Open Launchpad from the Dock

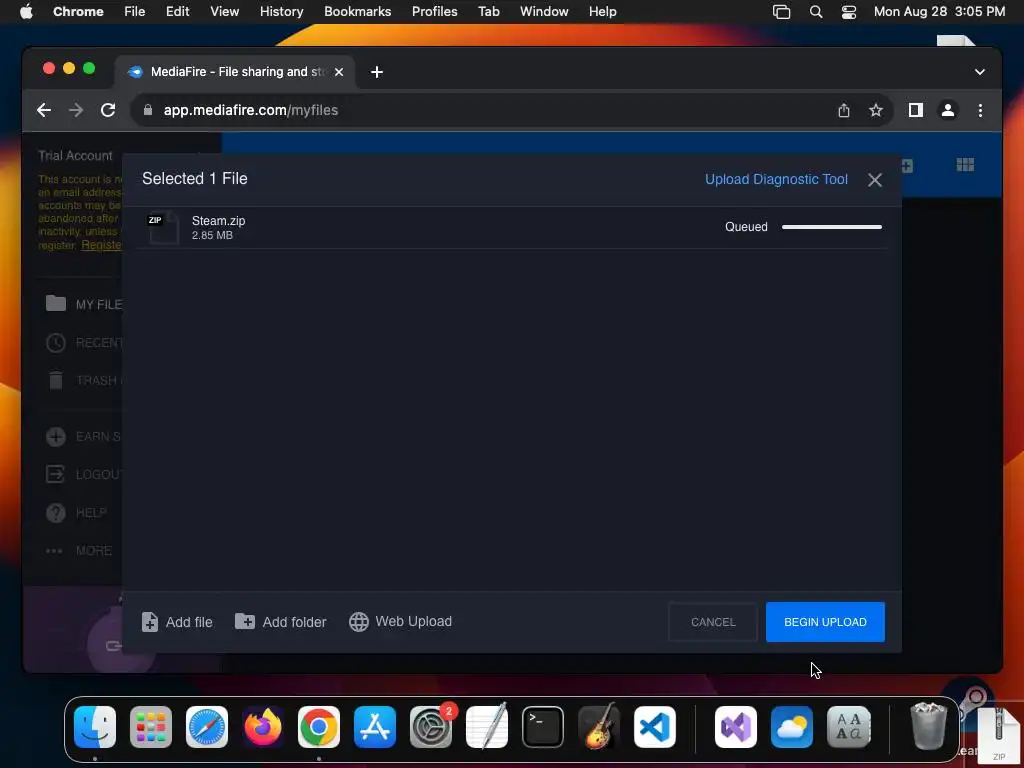(x=151, y=727)
